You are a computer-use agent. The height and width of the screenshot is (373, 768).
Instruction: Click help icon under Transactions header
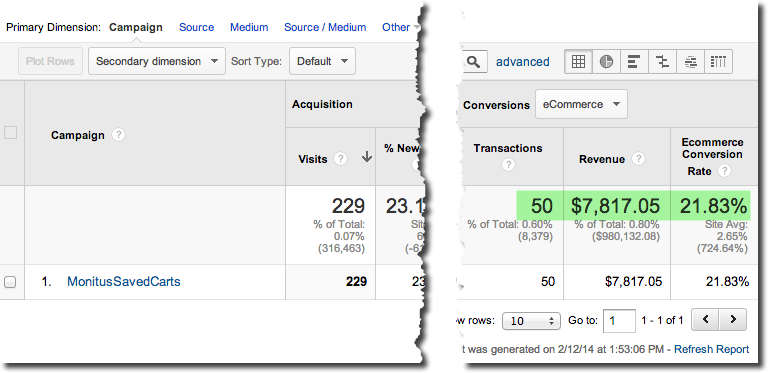pos(508,165)
